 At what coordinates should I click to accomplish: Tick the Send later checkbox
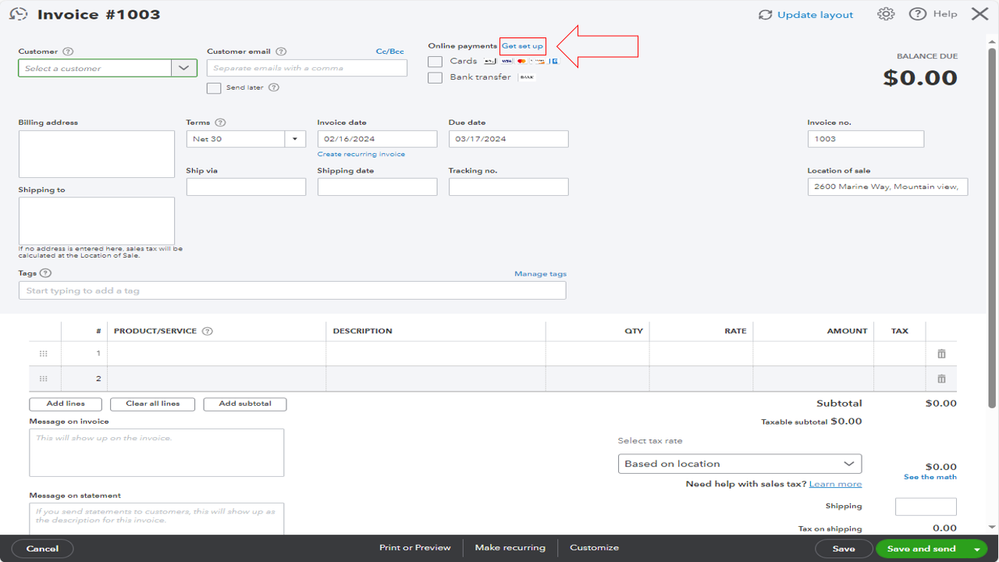[214, 88]
